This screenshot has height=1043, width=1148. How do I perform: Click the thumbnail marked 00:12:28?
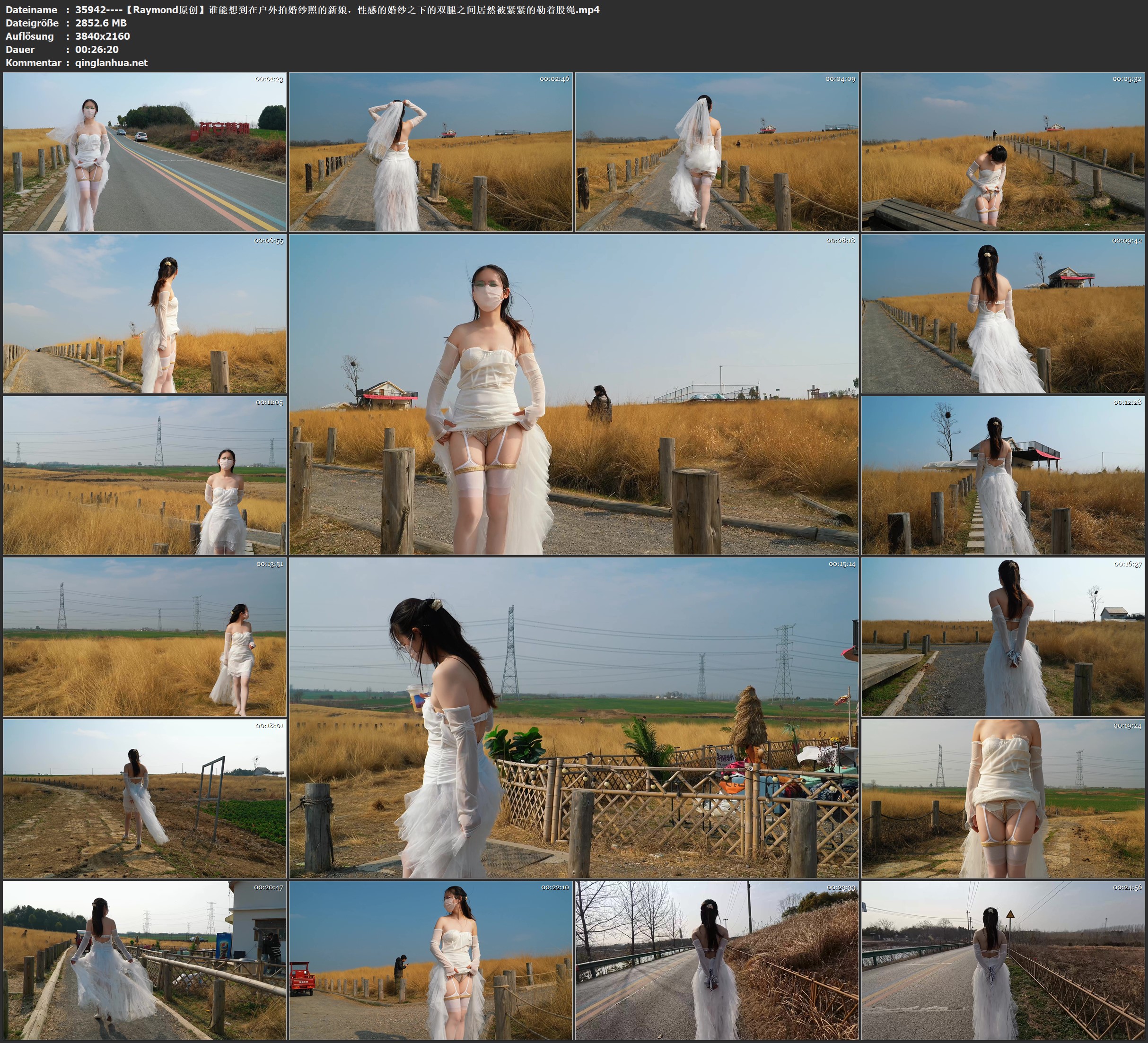click(1003, 475)
